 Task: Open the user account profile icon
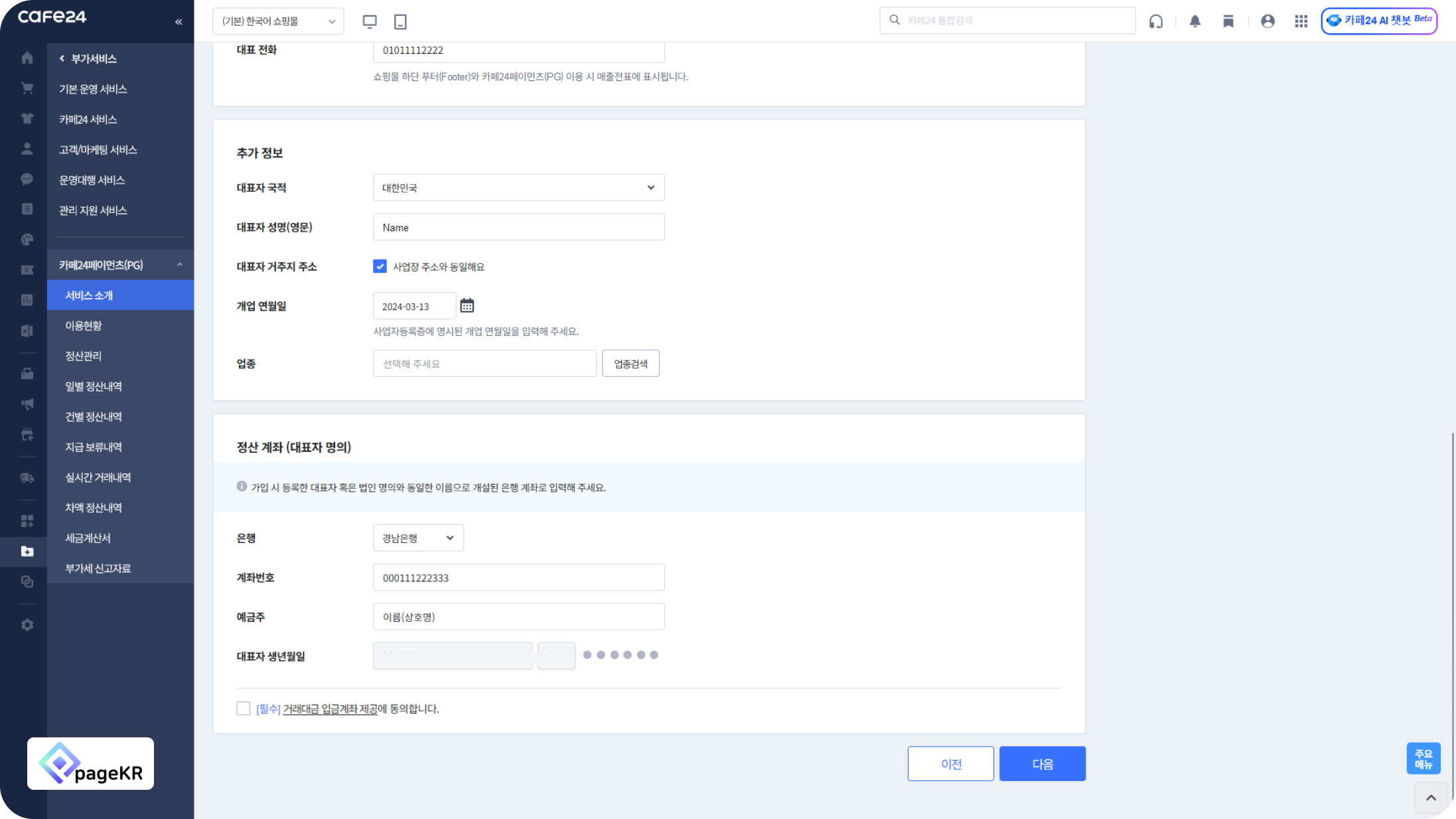coord(1268,21)
